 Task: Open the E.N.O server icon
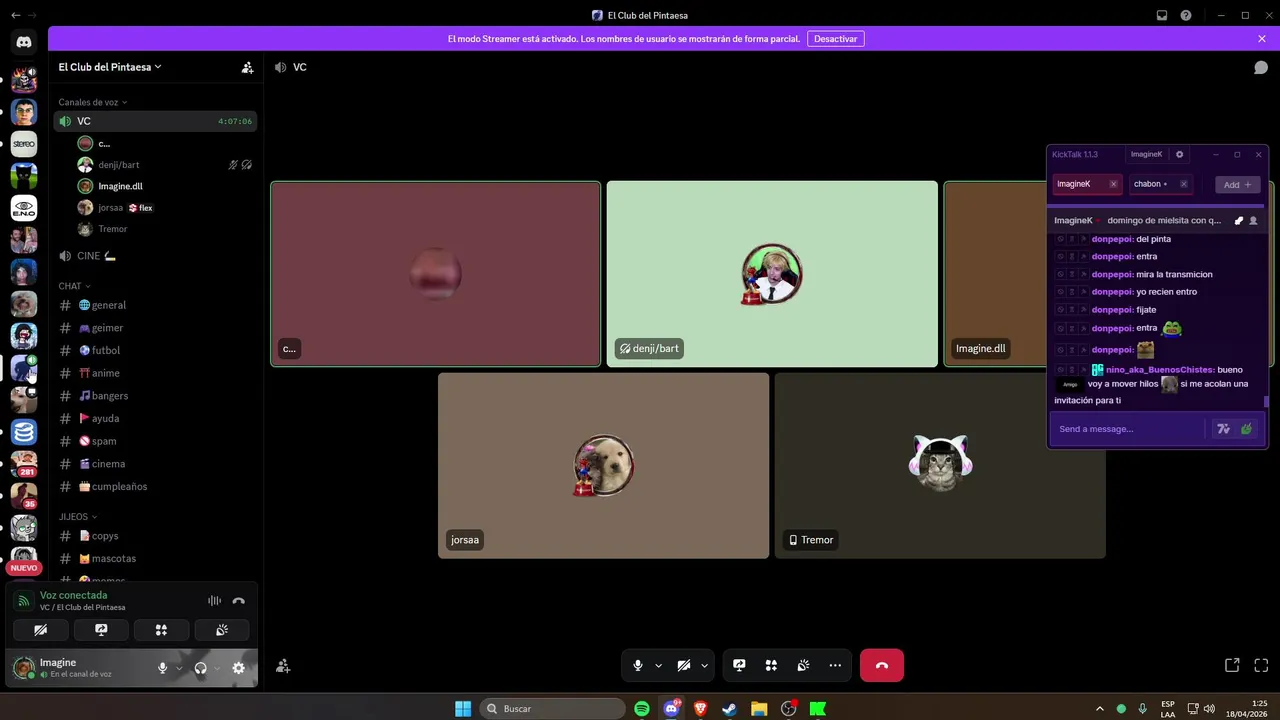click(x=24, y=208)
